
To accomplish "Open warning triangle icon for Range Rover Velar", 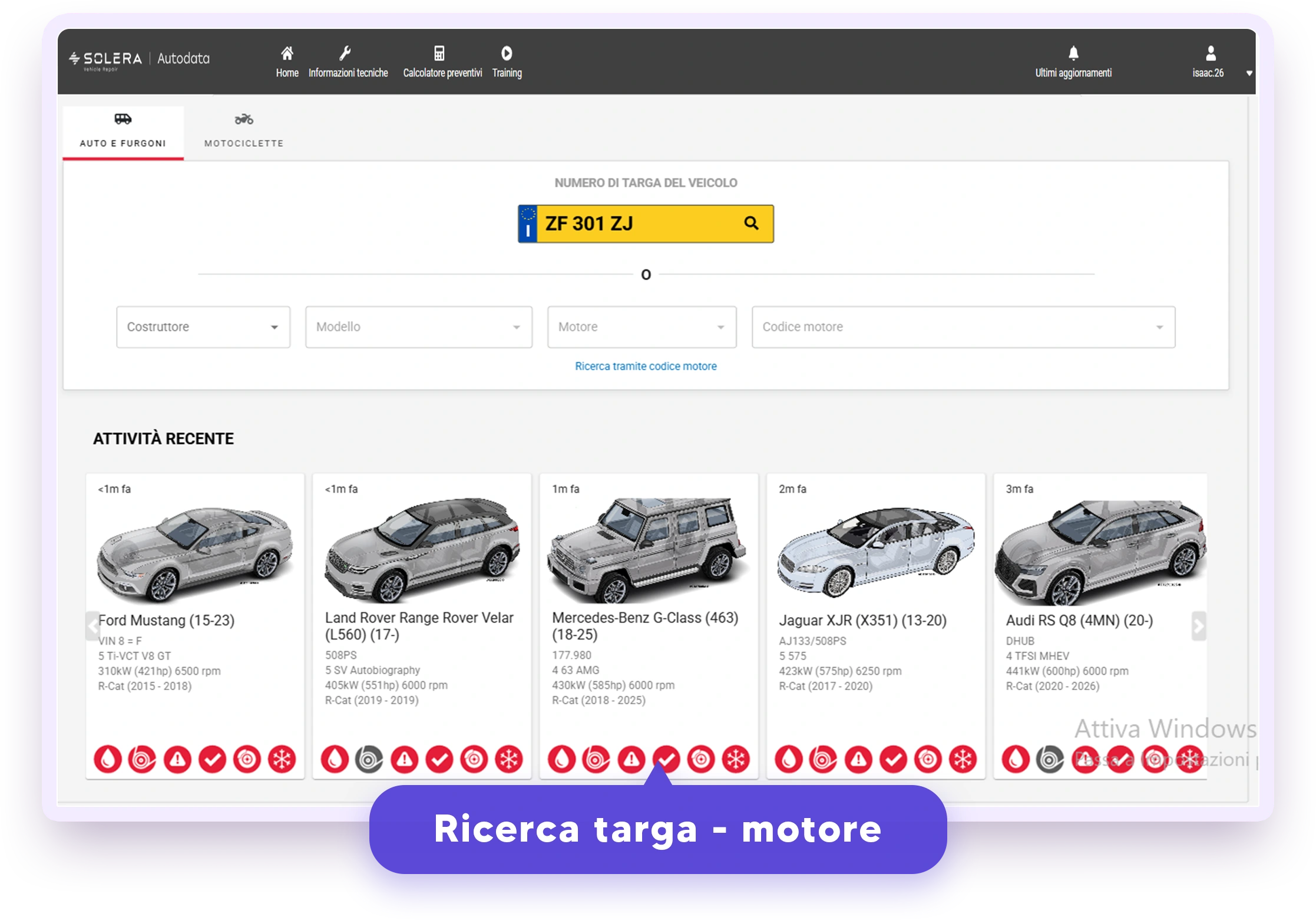I will coord(404,759).
